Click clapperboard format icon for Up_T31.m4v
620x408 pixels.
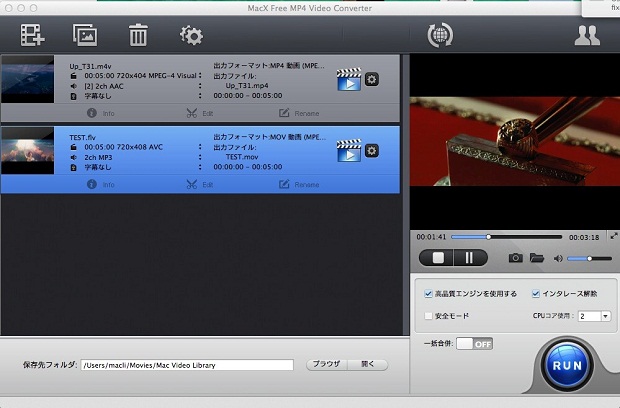tap(349, 79)
